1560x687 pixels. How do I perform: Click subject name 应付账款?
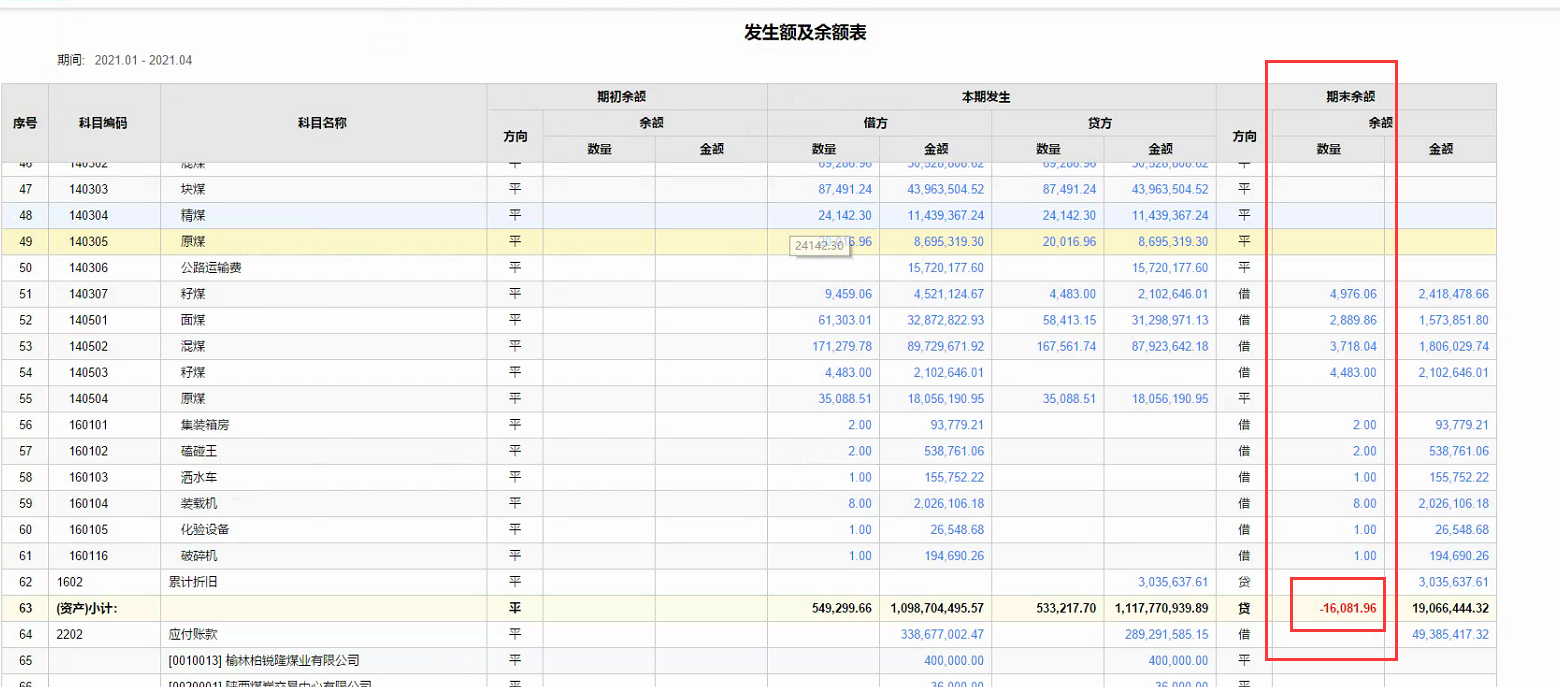193,634
